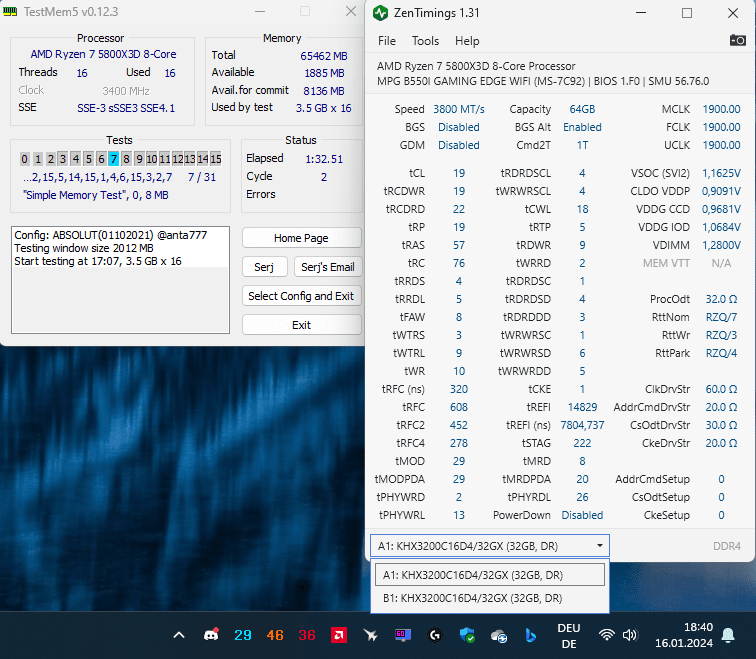Image resolution: width=756 pixels, height=659 pixels.
Task: Click the GDM Disabled value
Action: (x=459, y=145)
